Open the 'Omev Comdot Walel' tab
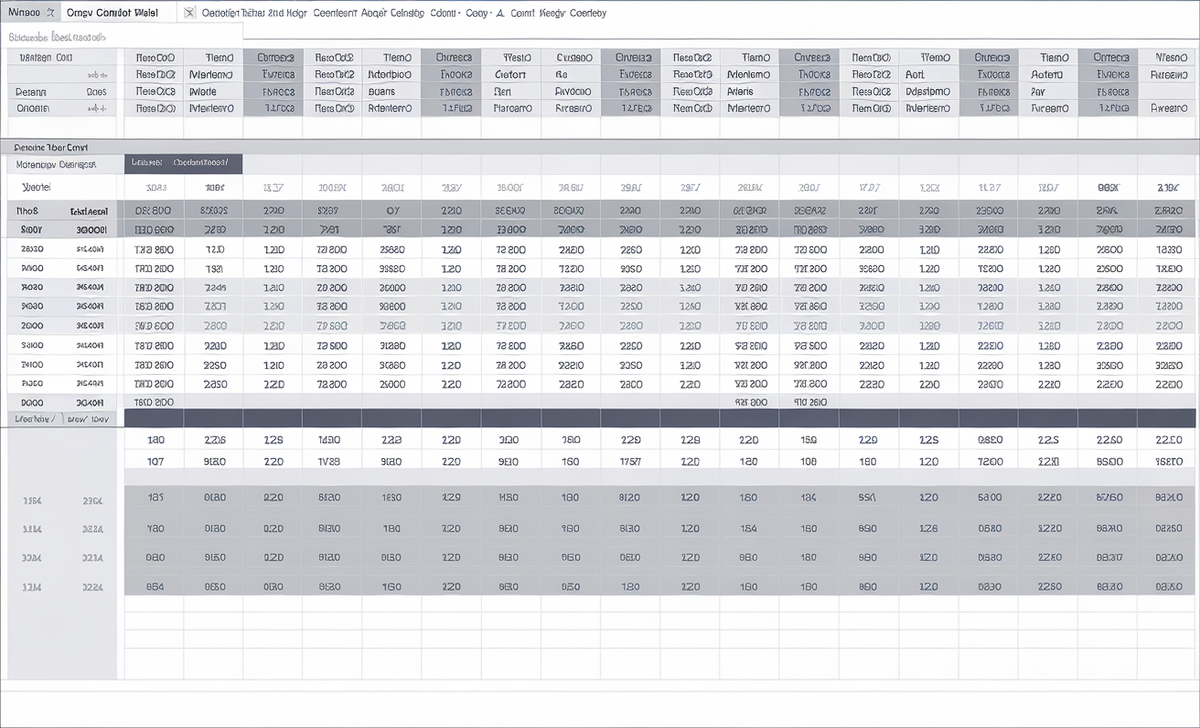Screen dimensions: 1200x728 111,13
